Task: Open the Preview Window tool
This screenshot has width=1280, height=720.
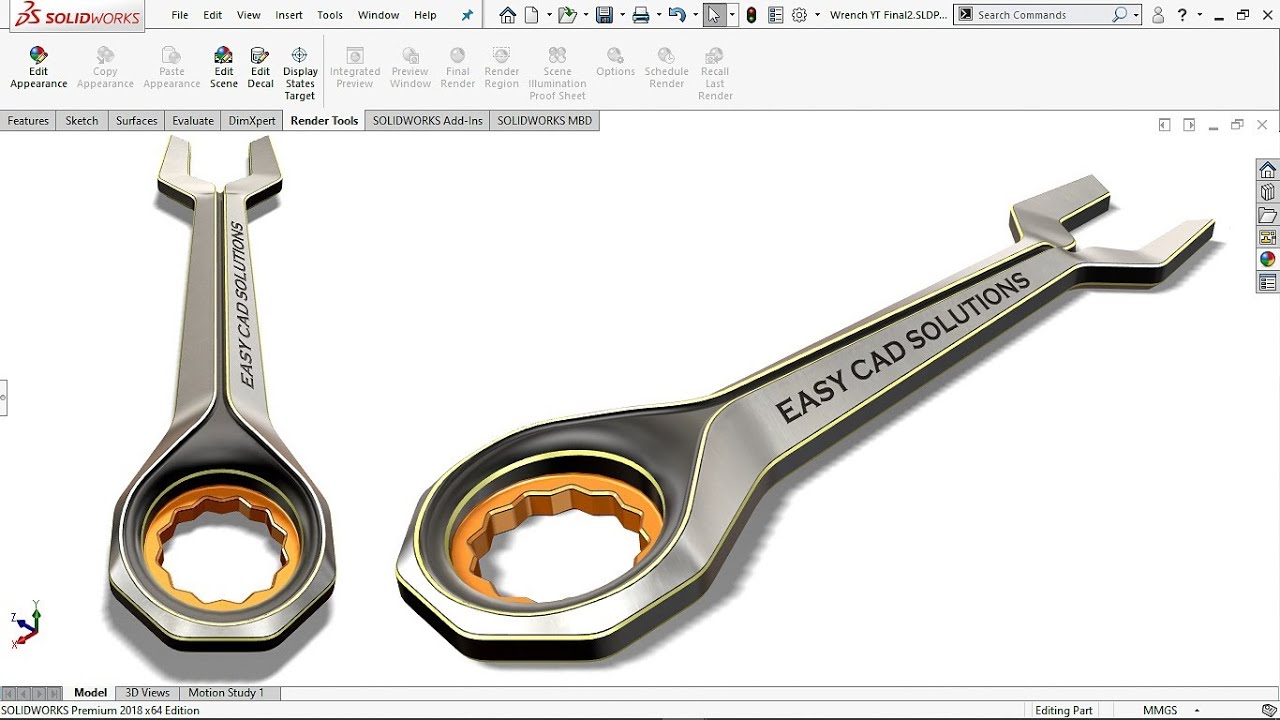Action: tap(410, 68)
